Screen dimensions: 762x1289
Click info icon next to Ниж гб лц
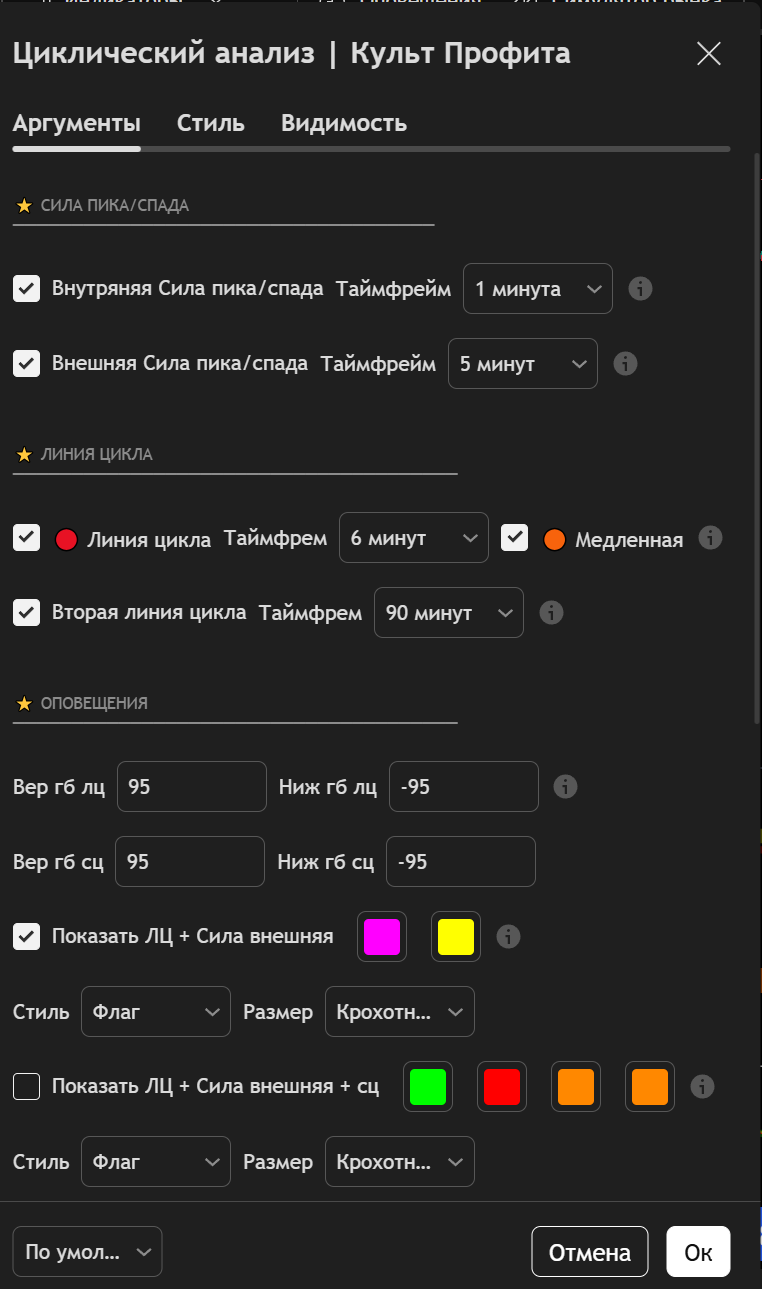565,786
